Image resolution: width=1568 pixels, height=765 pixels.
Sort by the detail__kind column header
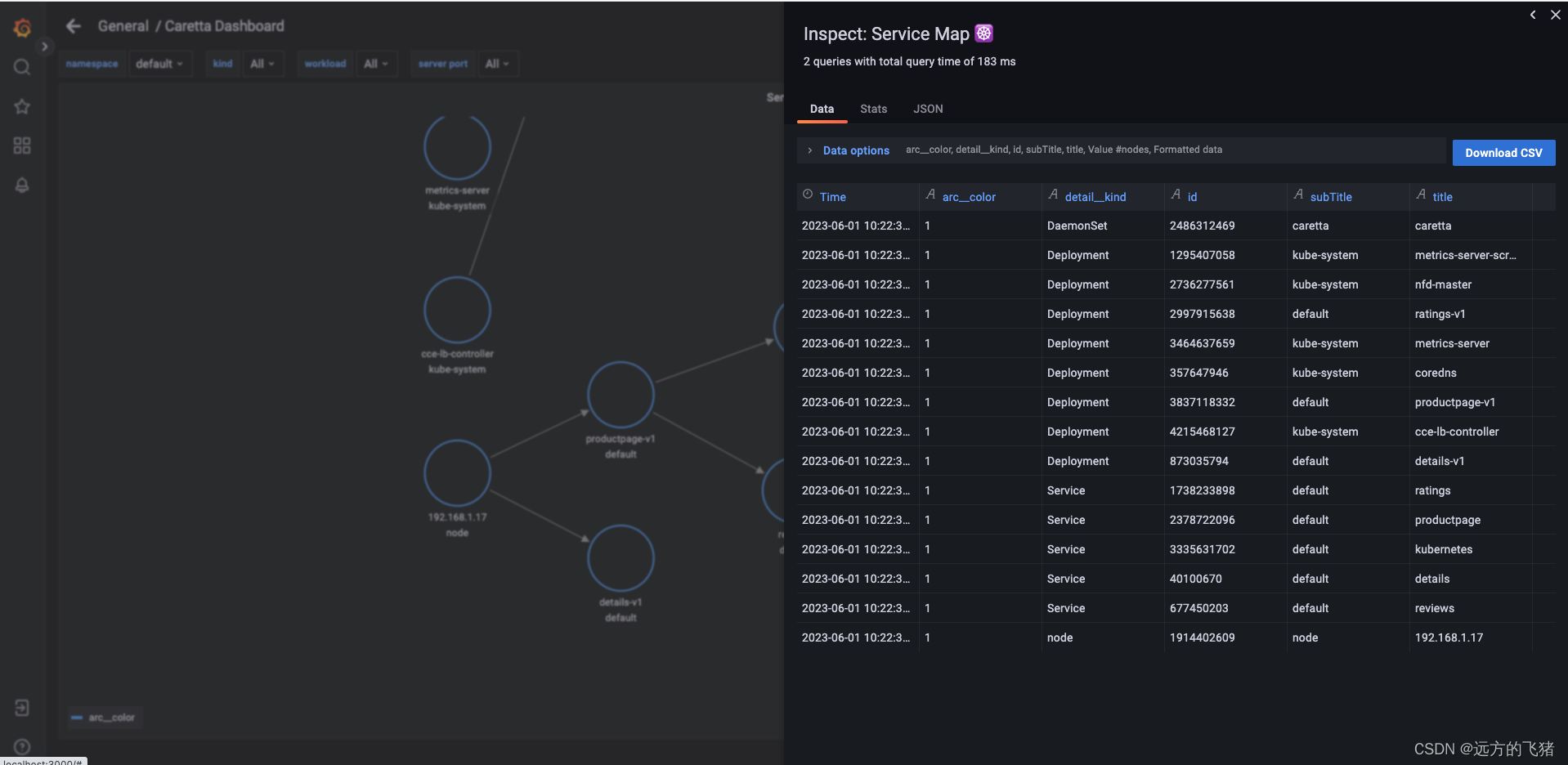coord(1095,197)
